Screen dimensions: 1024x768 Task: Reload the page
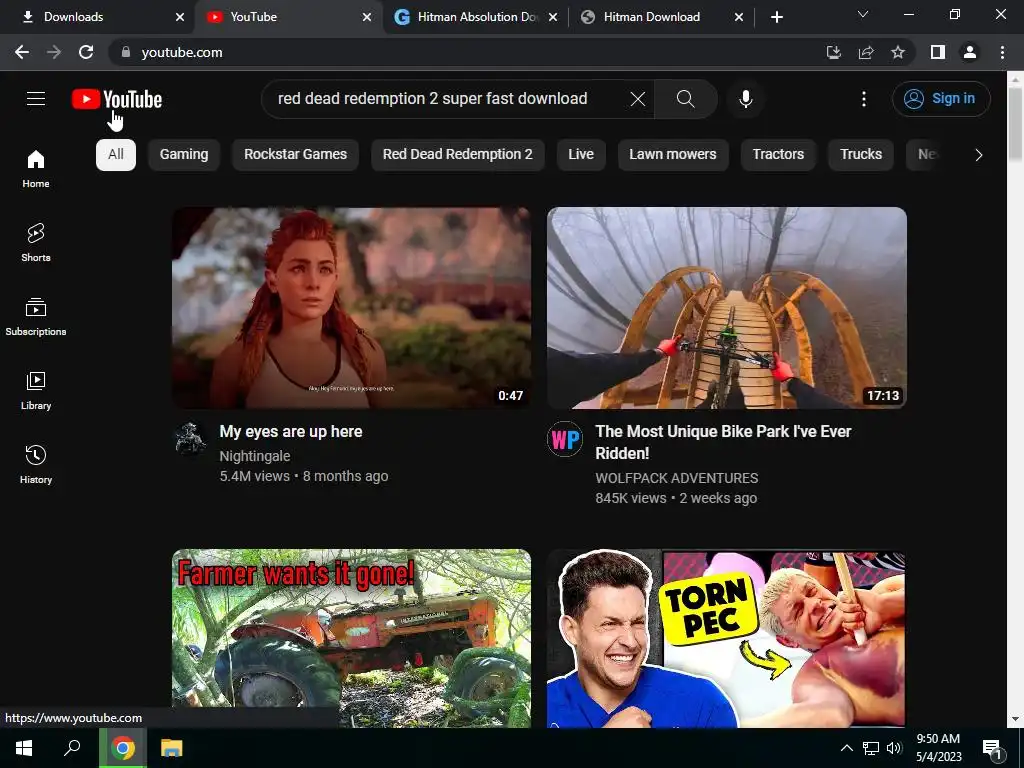tap(86, 52)
